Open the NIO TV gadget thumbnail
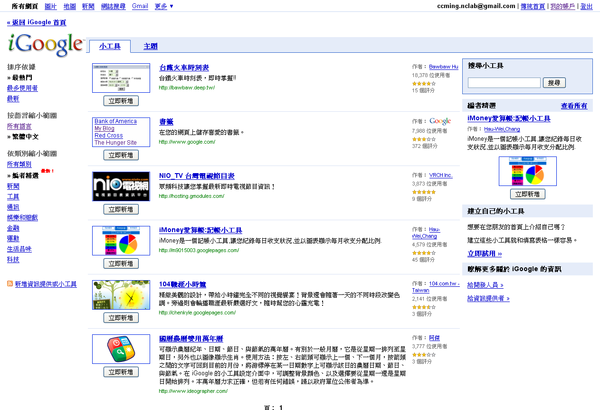The width and height of the screenshot is (600, 410). (x=121, y=186)
